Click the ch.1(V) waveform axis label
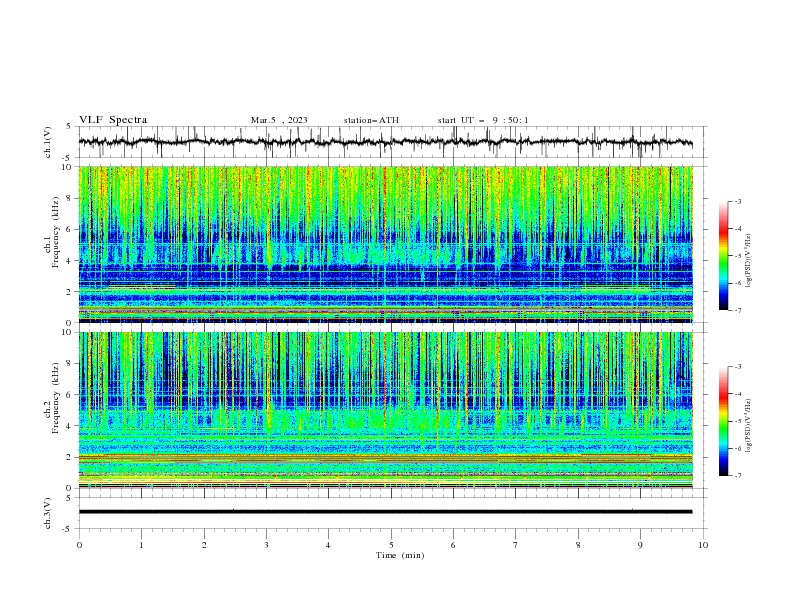 [x=48, y=142]
